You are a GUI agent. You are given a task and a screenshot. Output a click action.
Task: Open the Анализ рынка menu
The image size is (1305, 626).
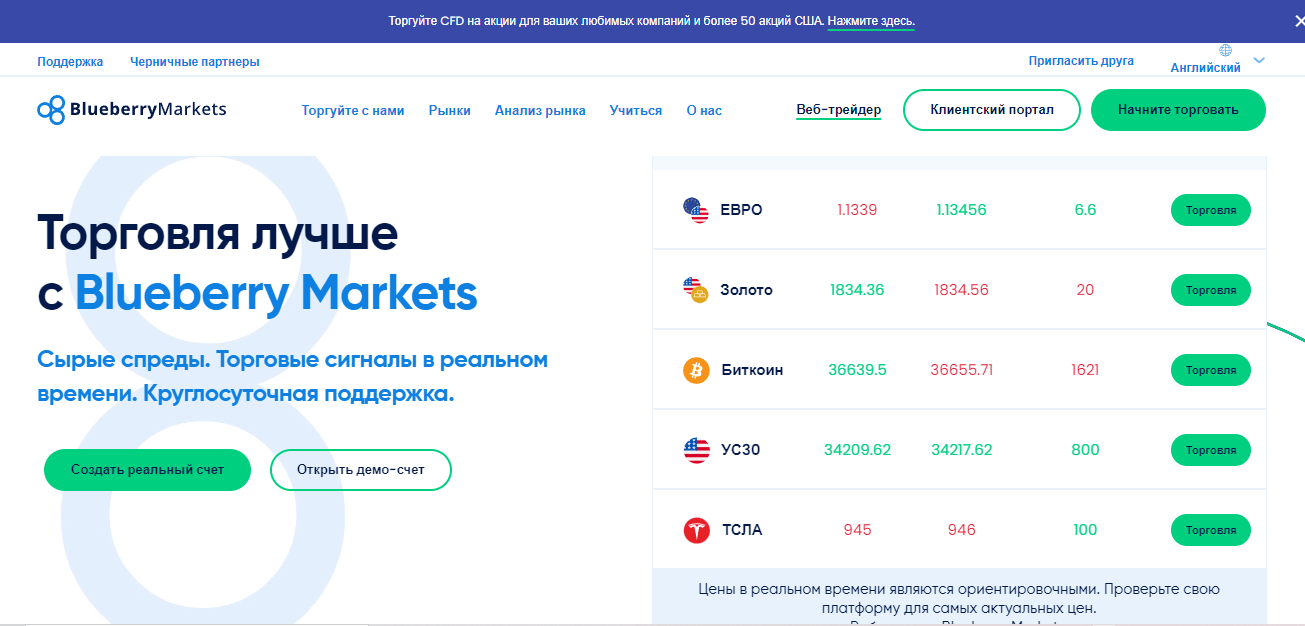pyautogui.click(x=540, y=111)
